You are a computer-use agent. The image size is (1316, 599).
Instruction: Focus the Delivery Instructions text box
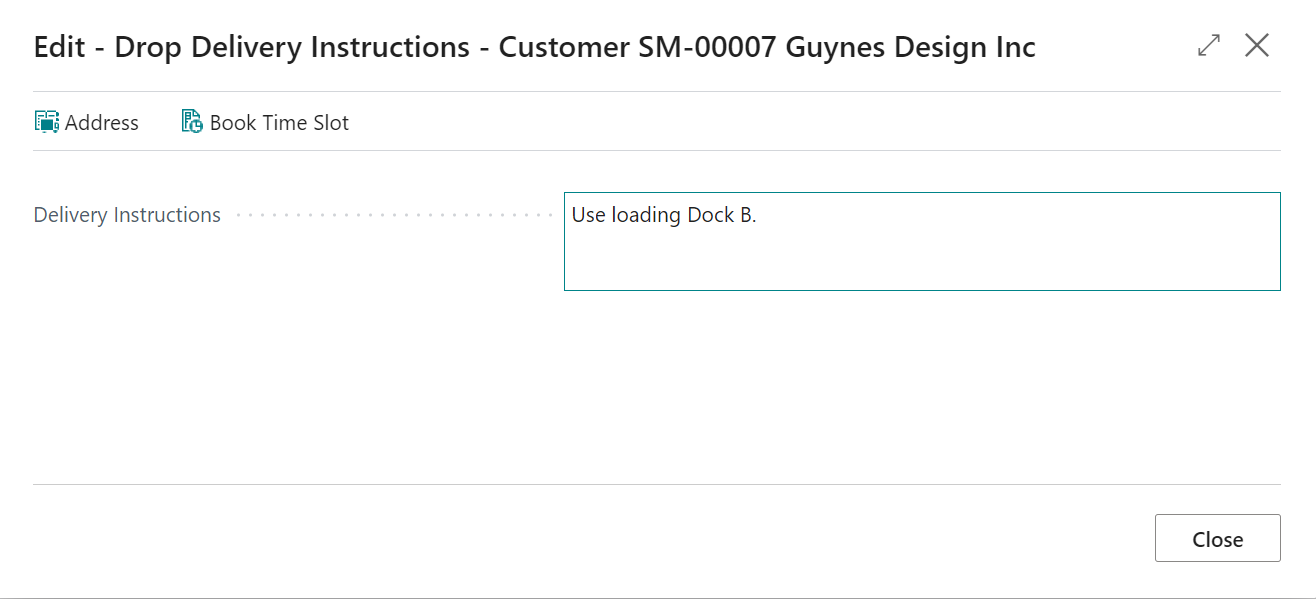922,241
